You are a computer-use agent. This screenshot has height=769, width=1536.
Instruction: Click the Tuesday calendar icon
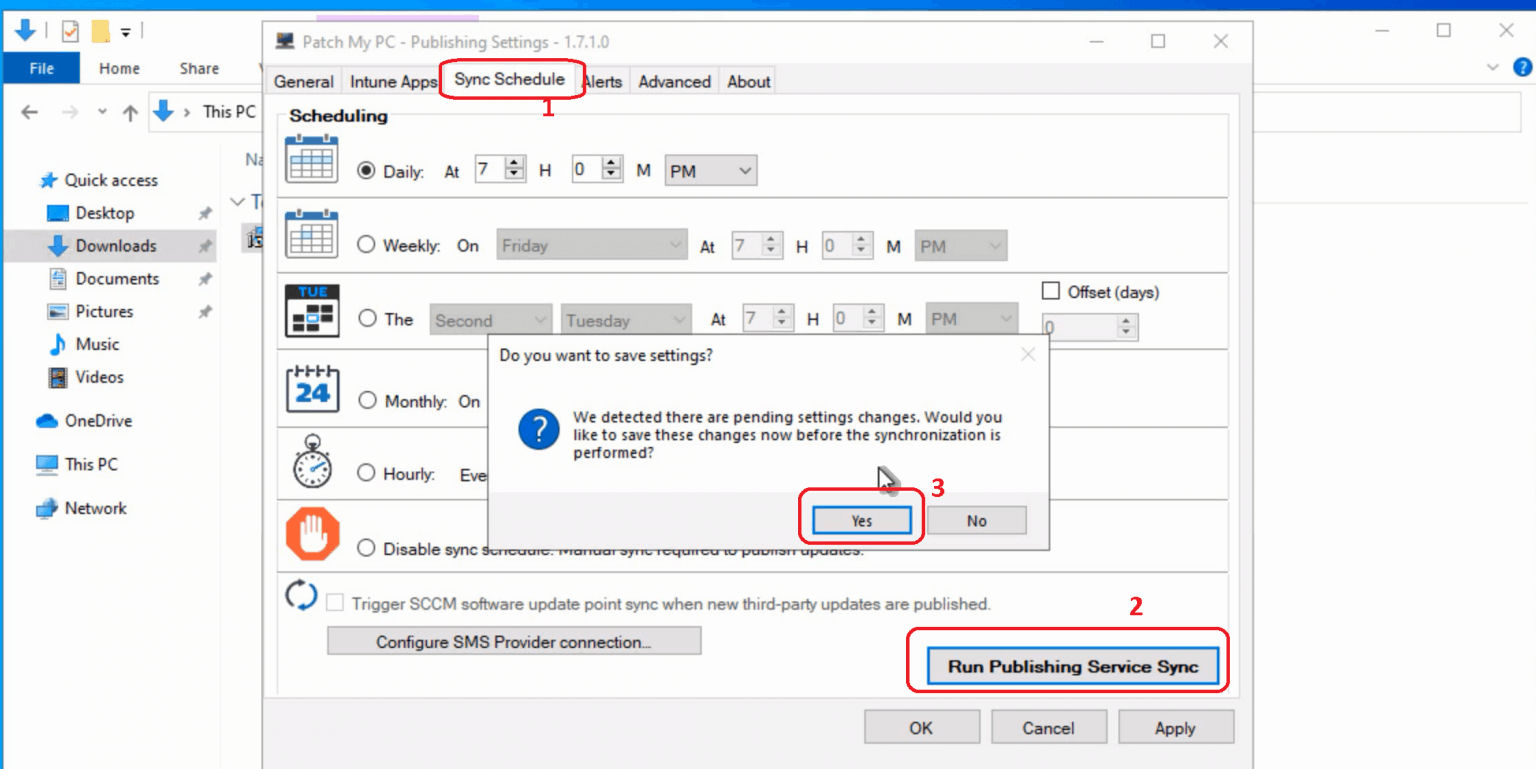pos(311,310)
